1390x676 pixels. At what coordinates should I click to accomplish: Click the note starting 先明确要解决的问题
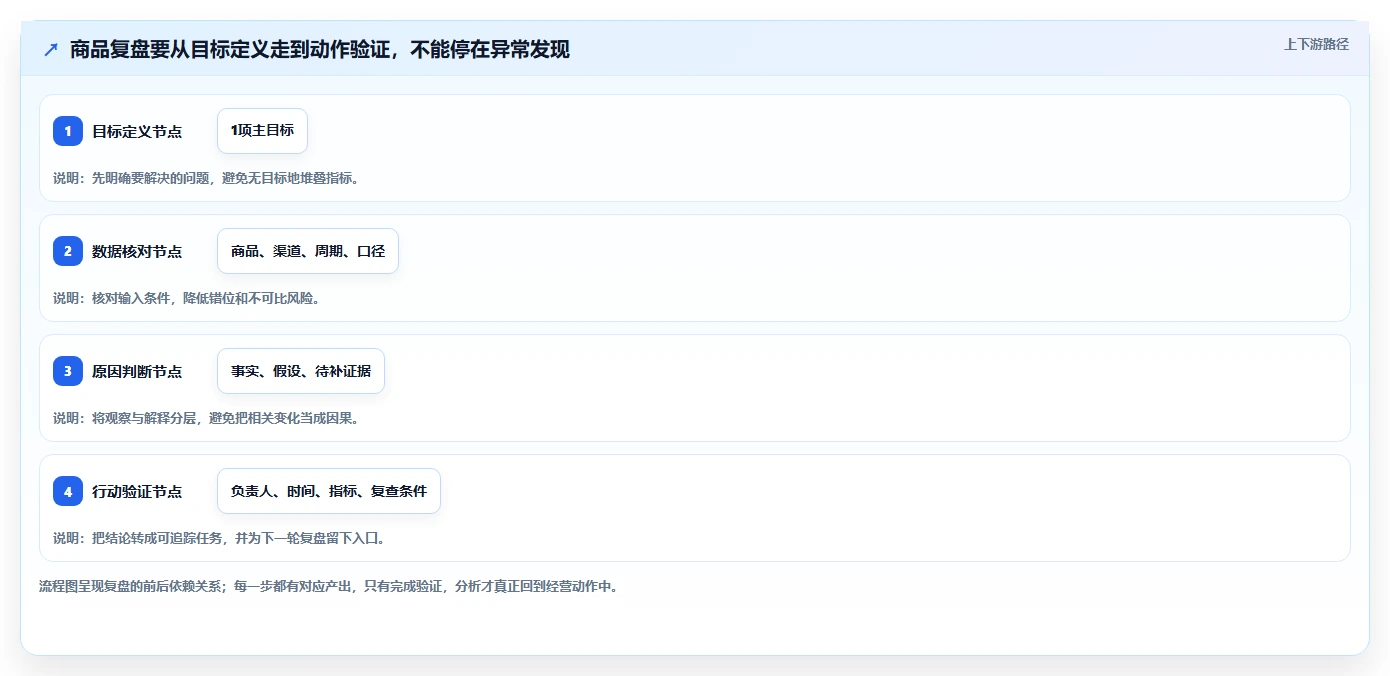(x=206, y=178)
